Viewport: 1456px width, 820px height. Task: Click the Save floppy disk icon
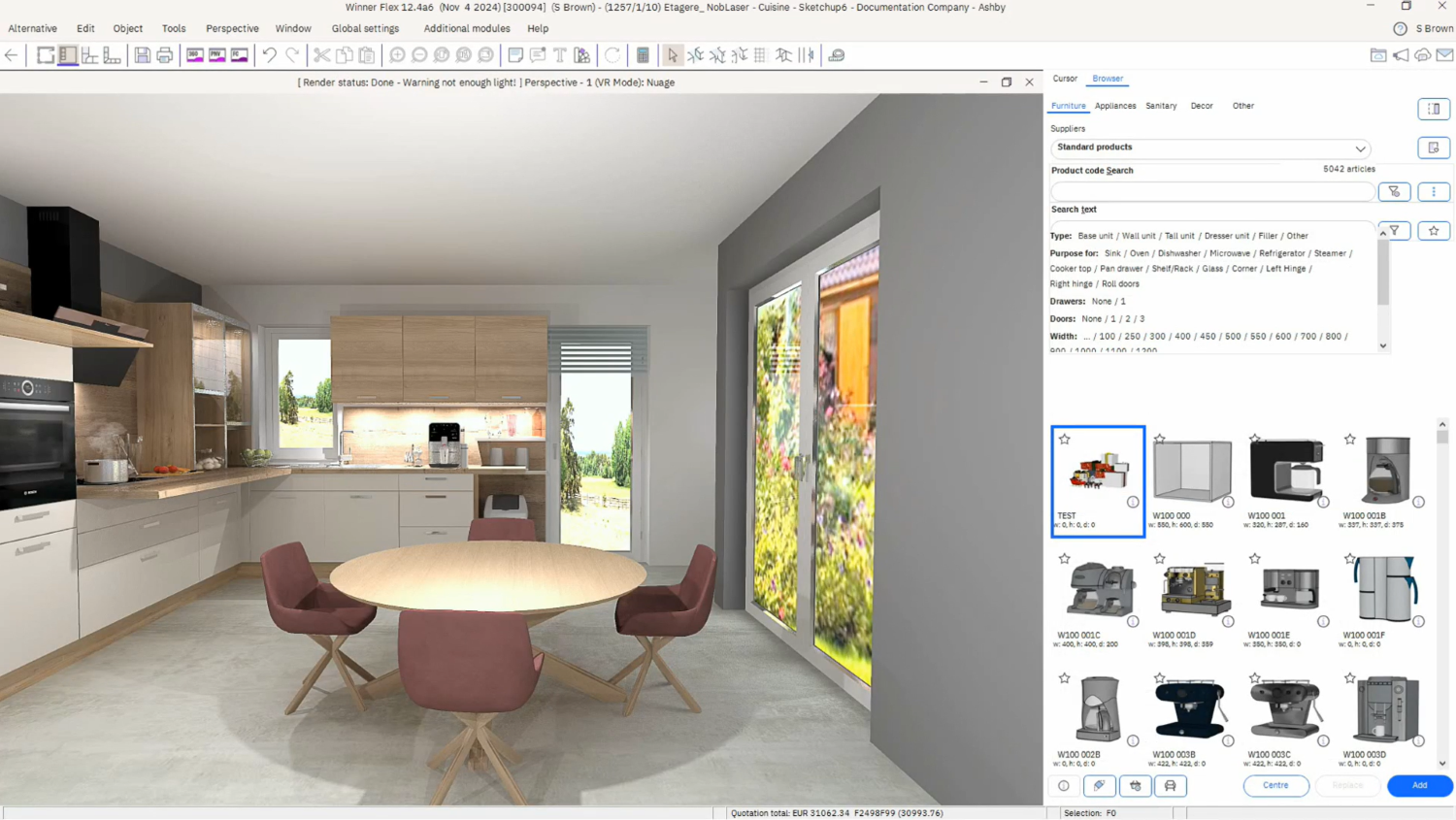pyautogui.click(x=143, y=55)
